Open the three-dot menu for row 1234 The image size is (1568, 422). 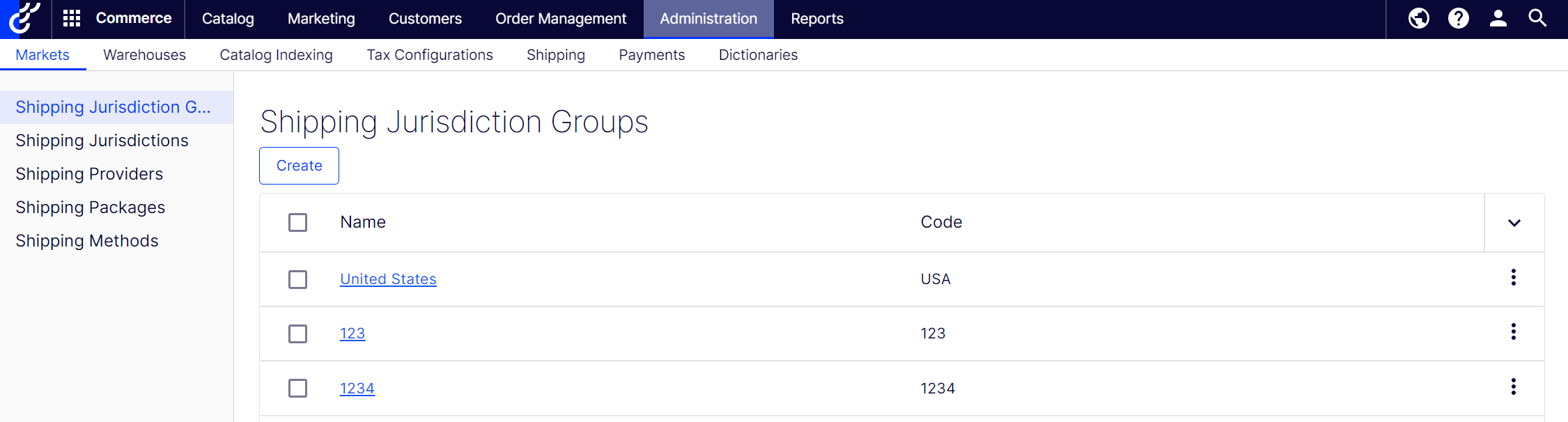(1514, 387)
